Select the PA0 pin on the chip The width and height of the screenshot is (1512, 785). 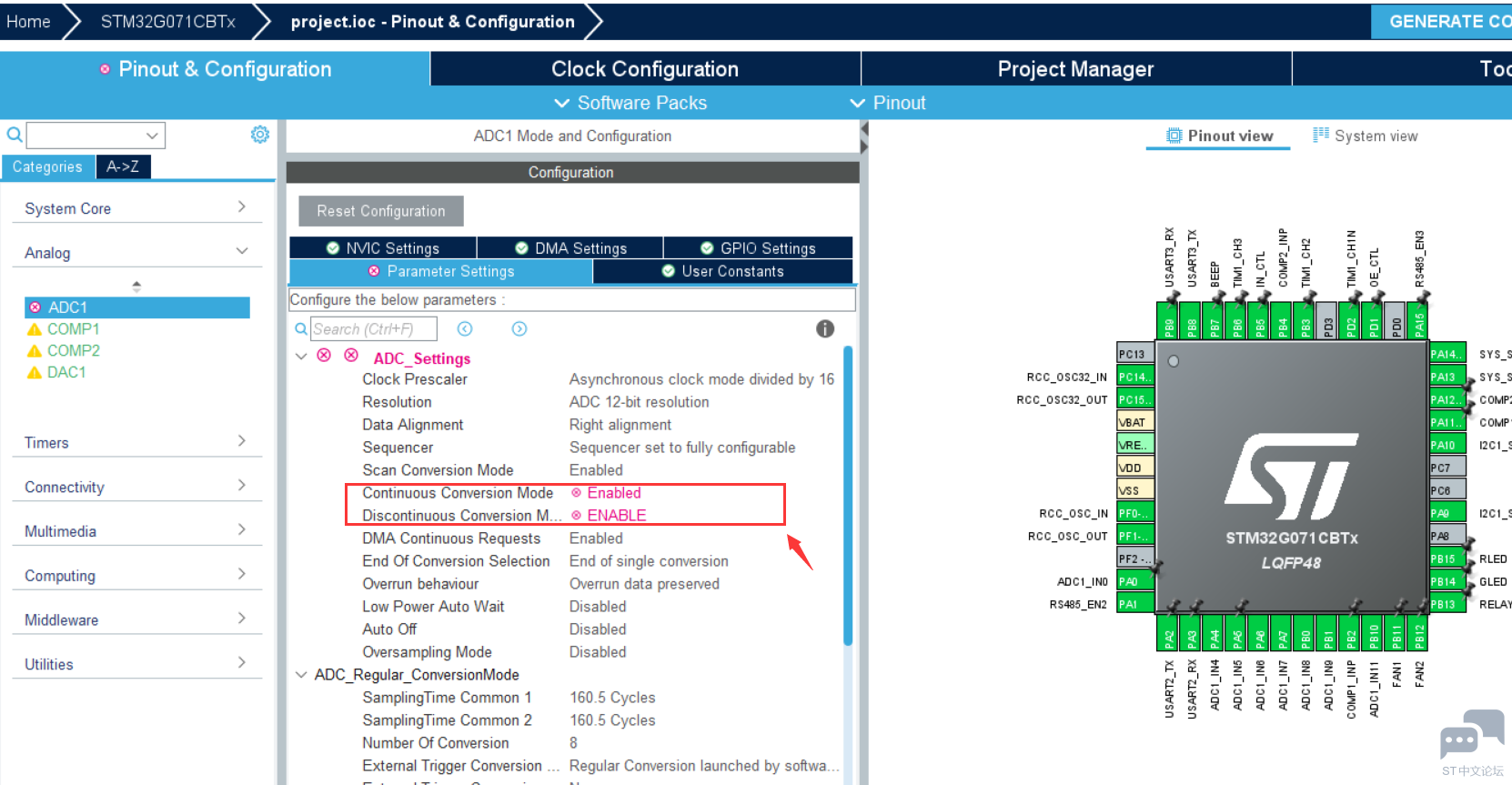point(1134,581)
